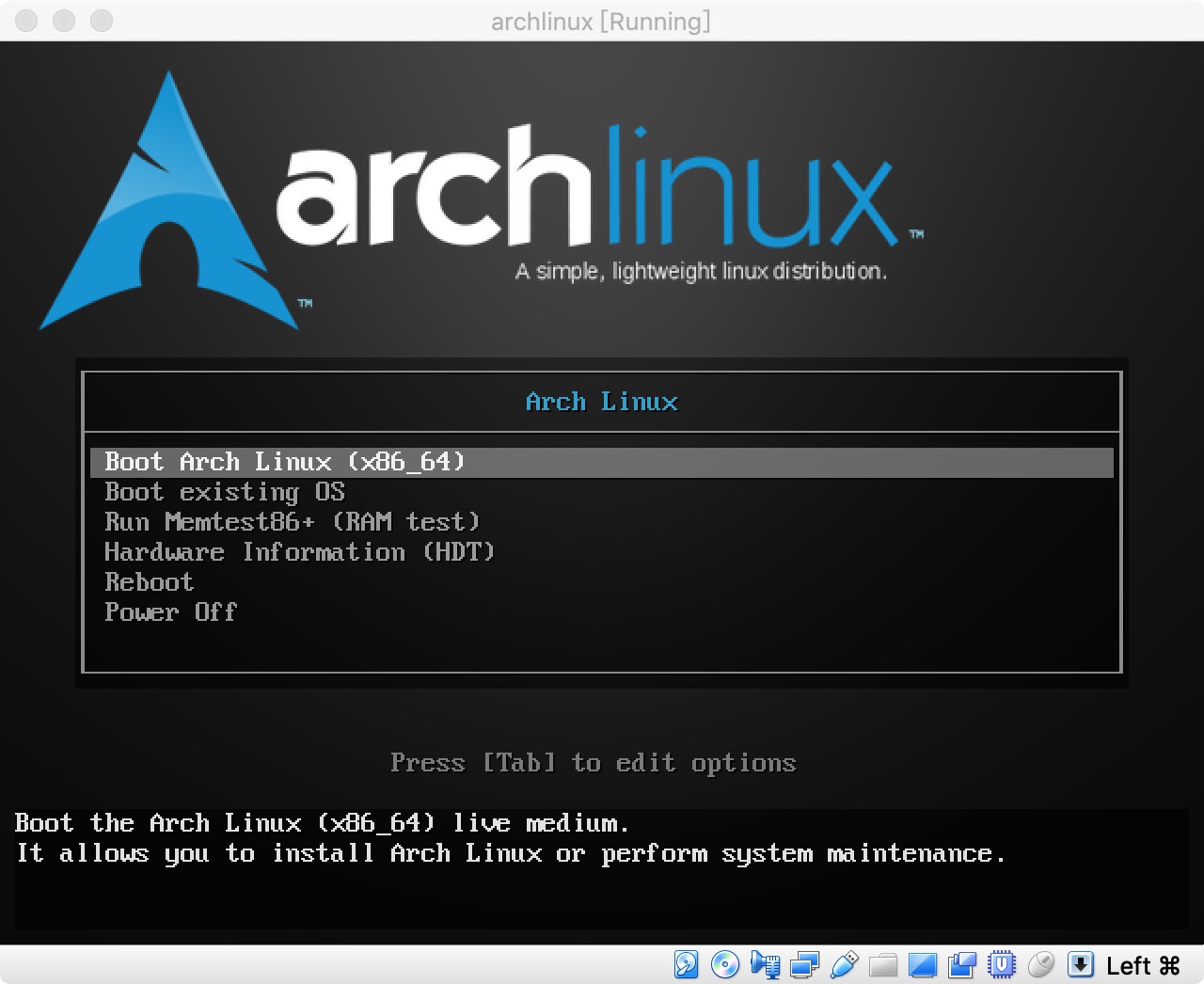Close the archlinux VM window
Image resolution: width=1204 pixels, height=984 pixels.
26,20
